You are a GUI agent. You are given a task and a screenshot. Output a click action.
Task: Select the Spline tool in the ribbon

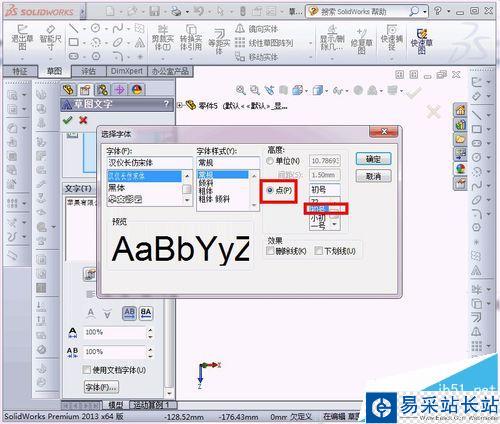118,28
